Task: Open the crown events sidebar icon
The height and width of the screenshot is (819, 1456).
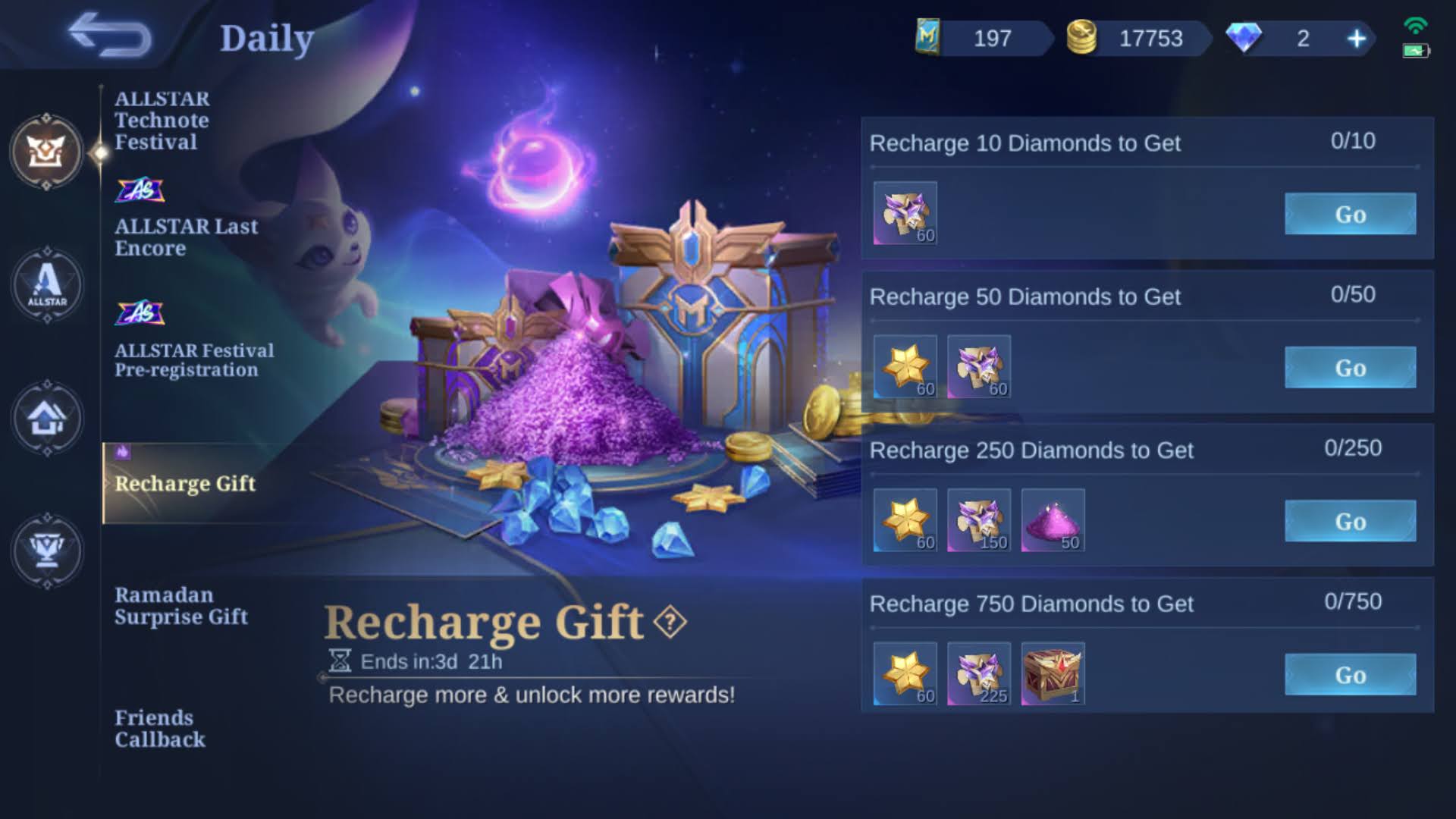Action: [x=46, y=152]
